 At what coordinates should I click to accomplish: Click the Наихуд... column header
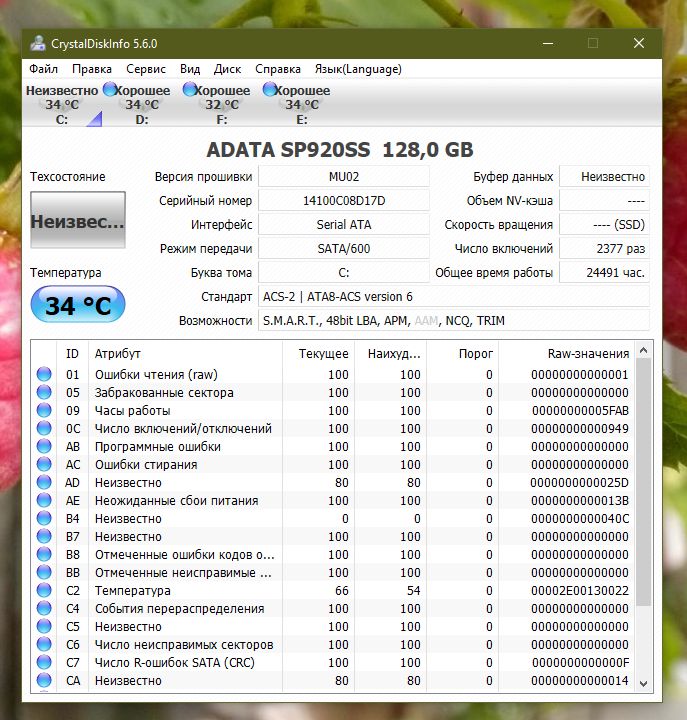(390, 354)
